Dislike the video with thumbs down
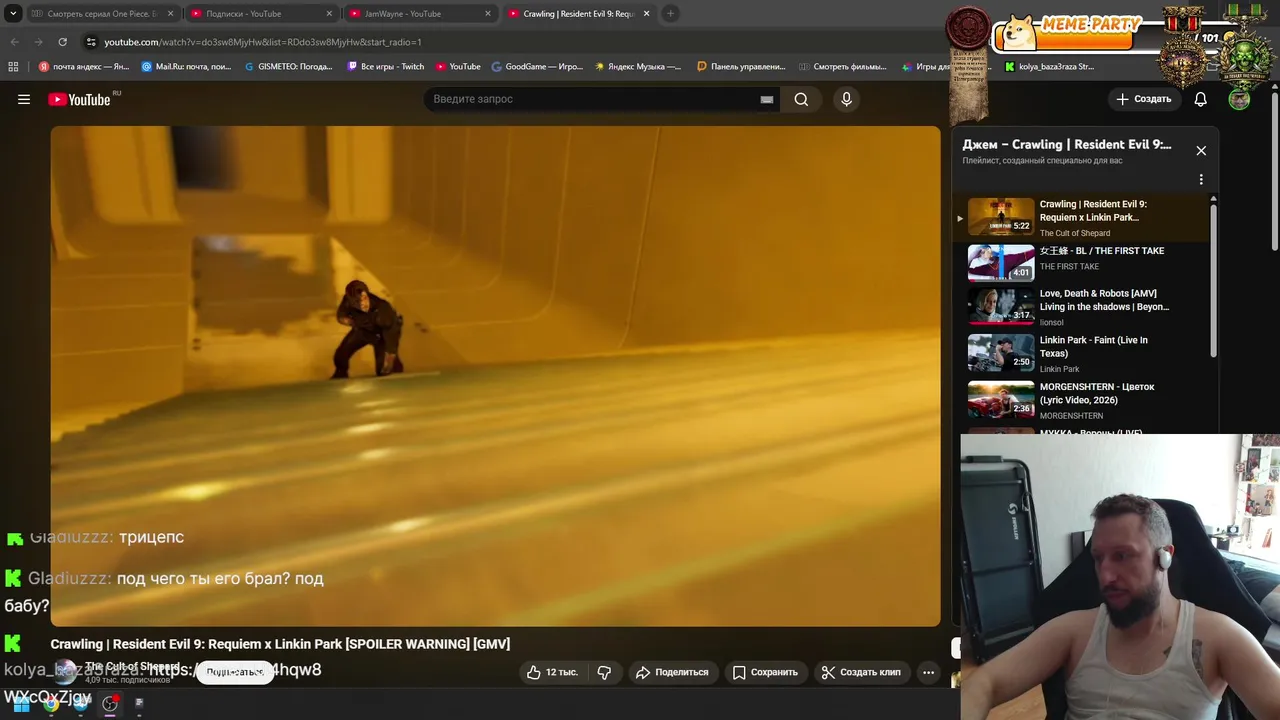The image size is (1280, 720). (x=604, y=672)
